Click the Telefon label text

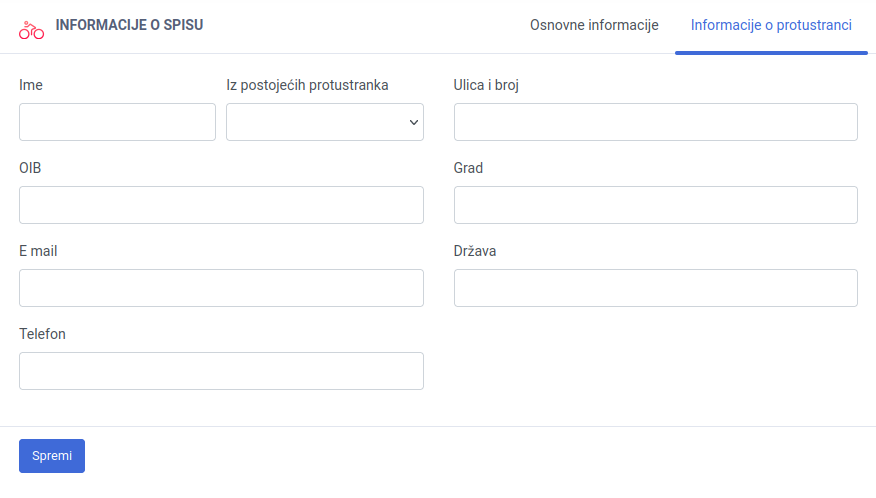pos(42,334)
